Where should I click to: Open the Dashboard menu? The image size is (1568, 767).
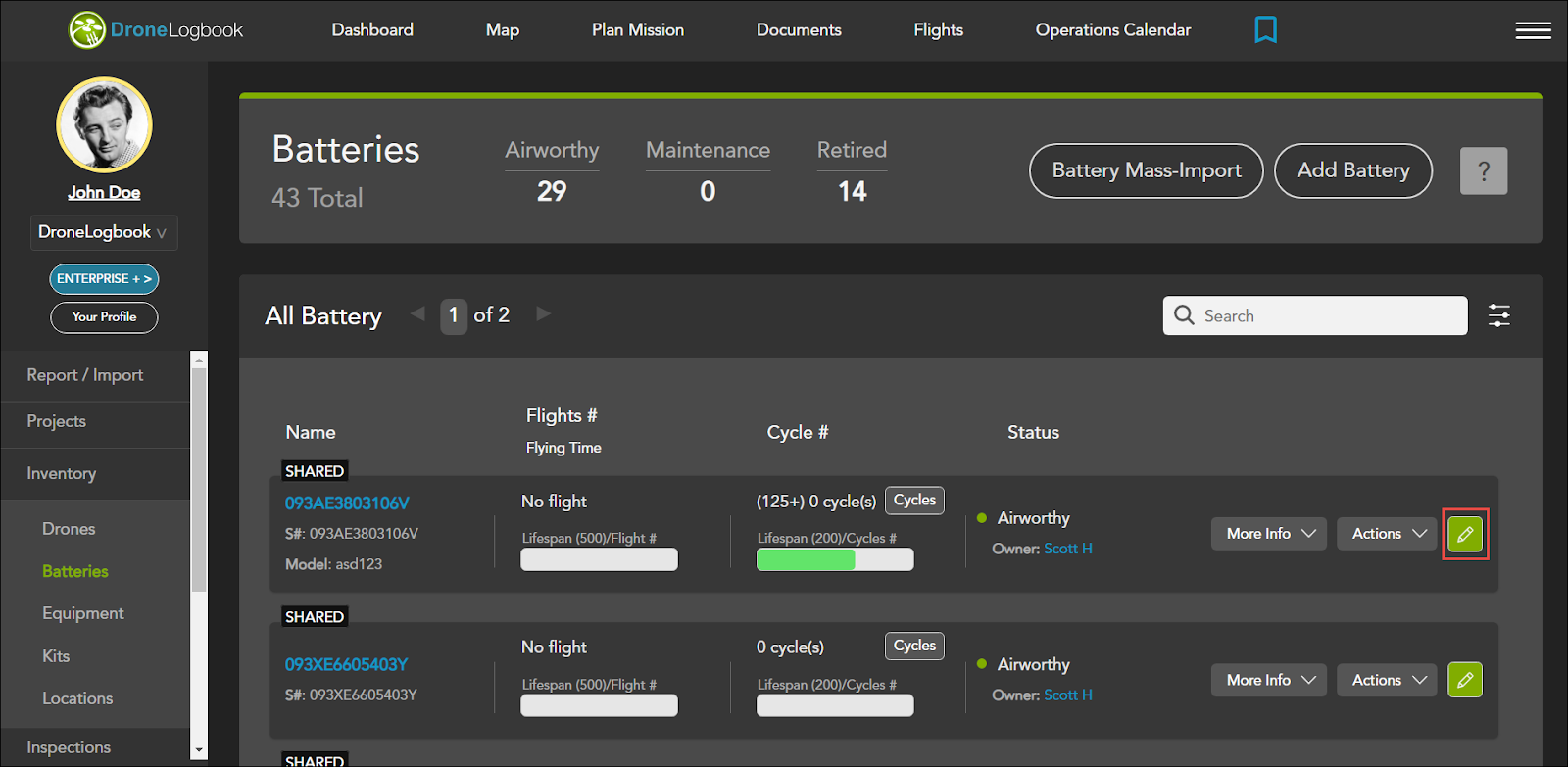tap(372, 30)
